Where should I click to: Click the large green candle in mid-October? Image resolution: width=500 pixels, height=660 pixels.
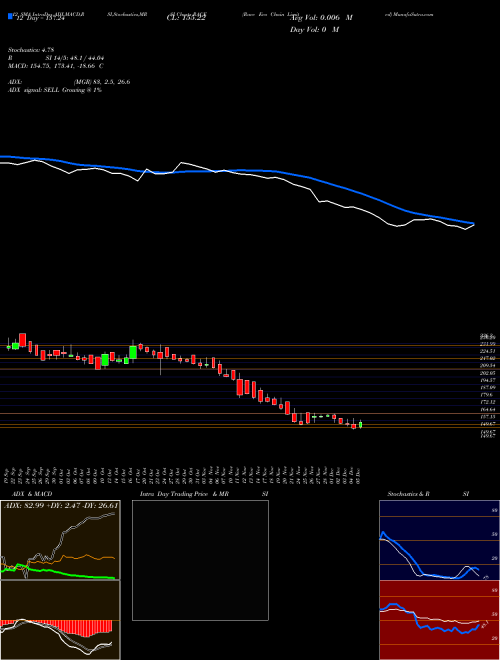pyautogui.click(x=133, y=352)
